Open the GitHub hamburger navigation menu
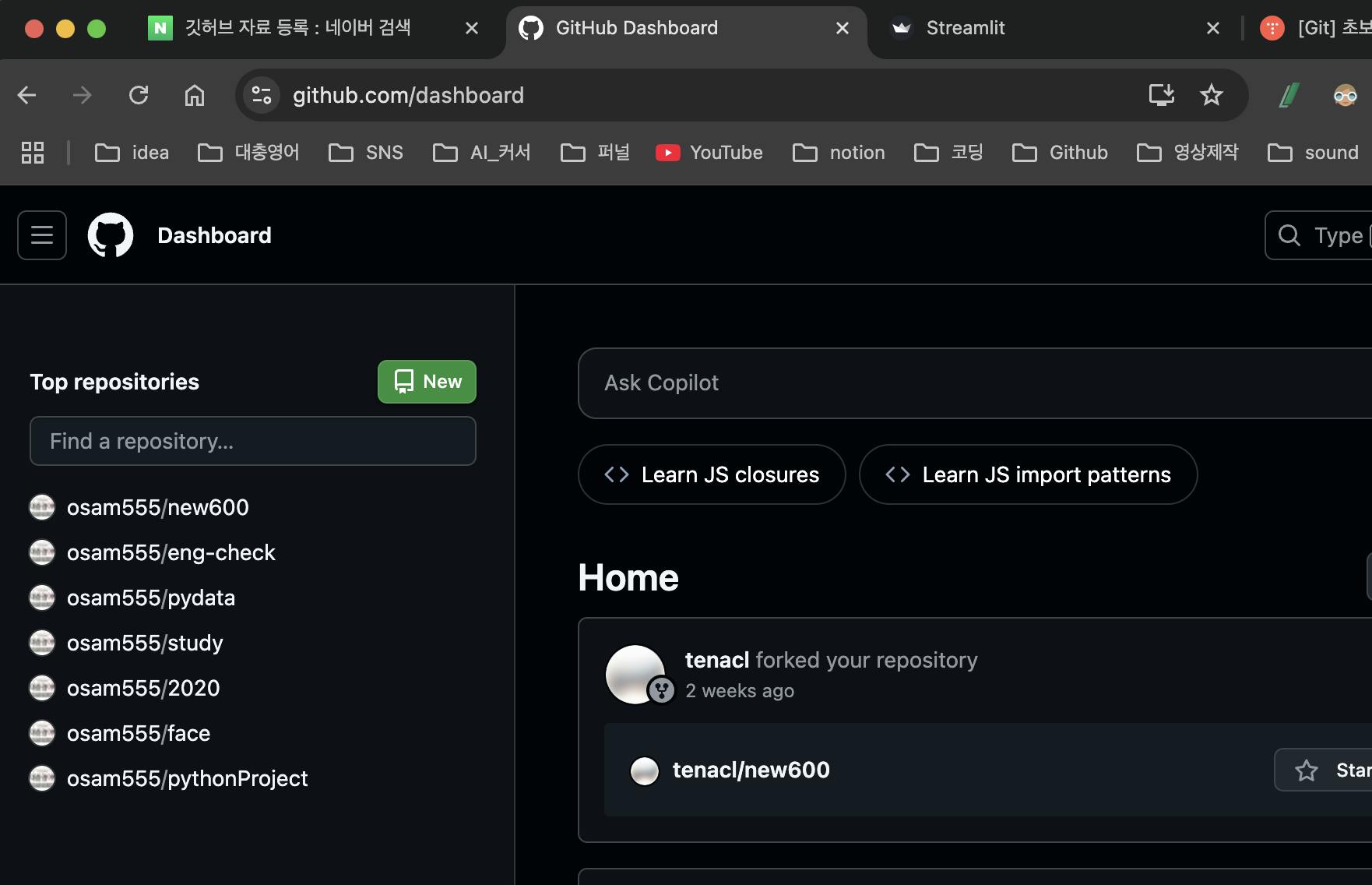The width and height of the screenshot is (1372, 885). [42, 235]
